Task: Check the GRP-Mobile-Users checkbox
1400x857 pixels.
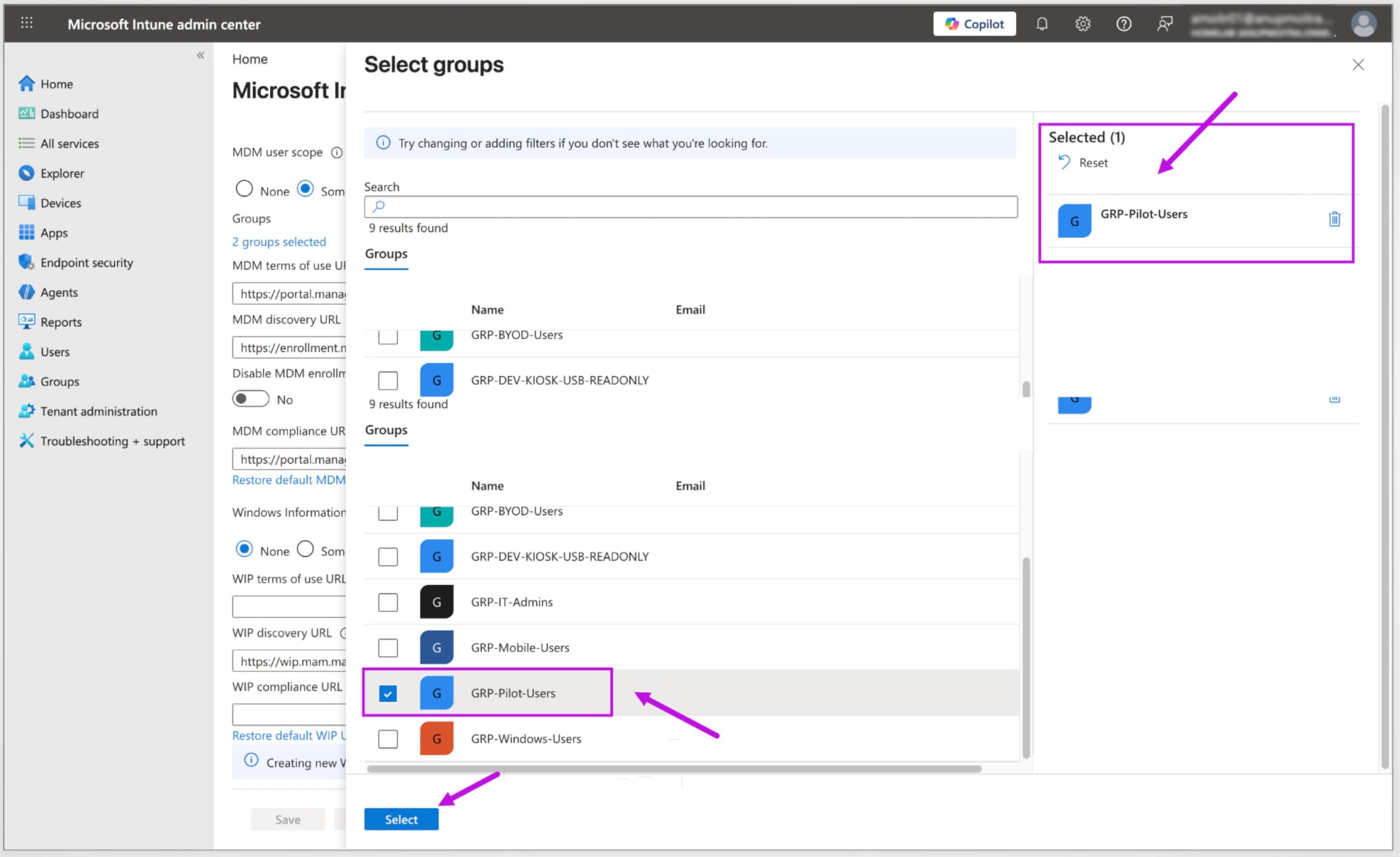Action: 388,648
